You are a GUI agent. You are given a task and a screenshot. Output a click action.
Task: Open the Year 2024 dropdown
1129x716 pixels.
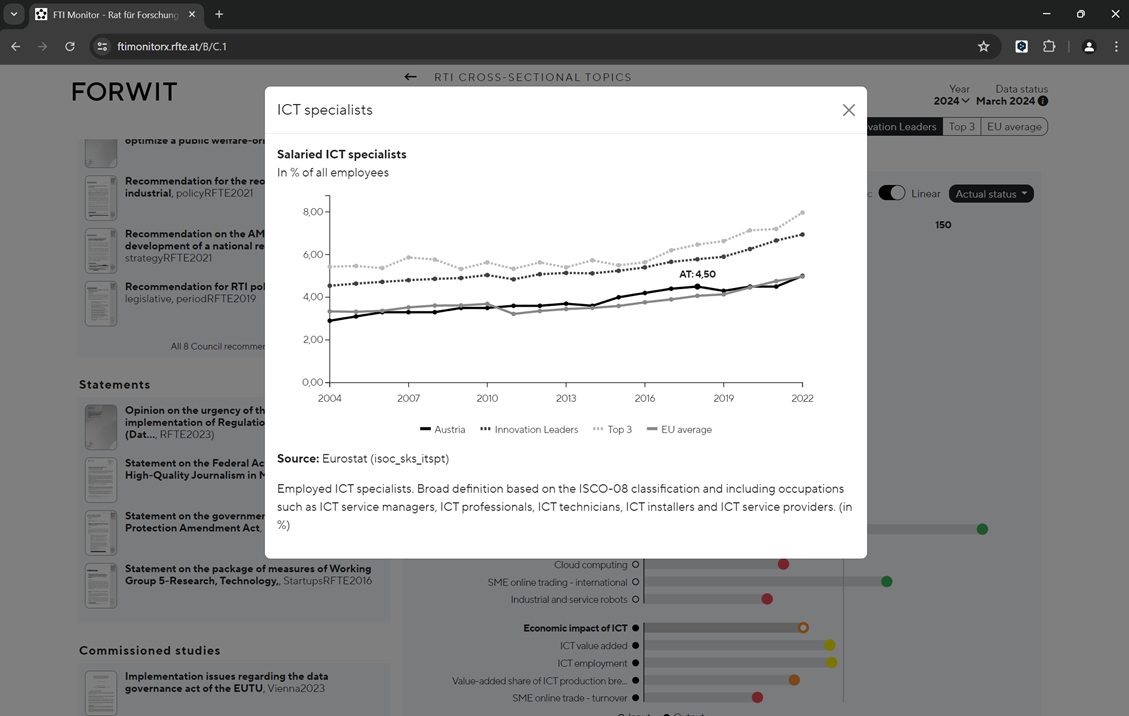click(951, 102)
